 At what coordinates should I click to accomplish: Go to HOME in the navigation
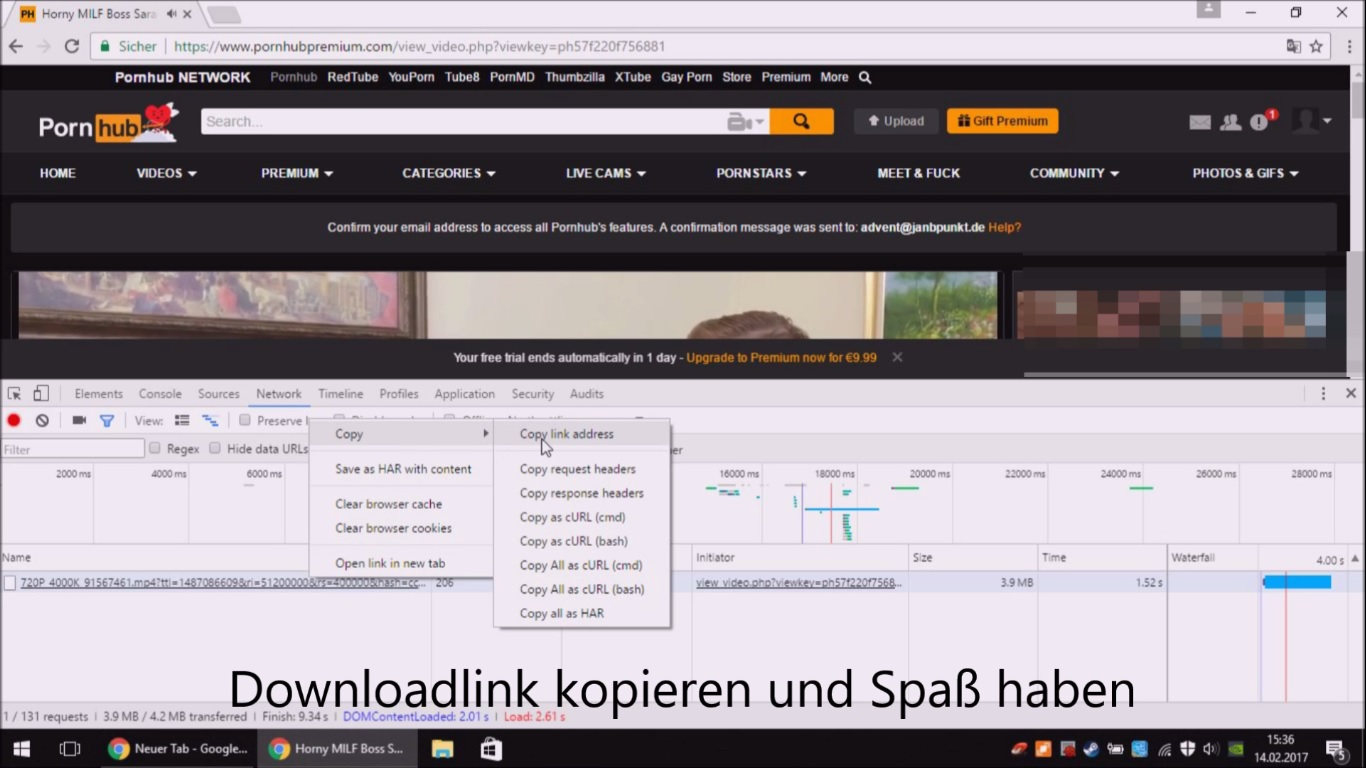(x=58, y=173)
